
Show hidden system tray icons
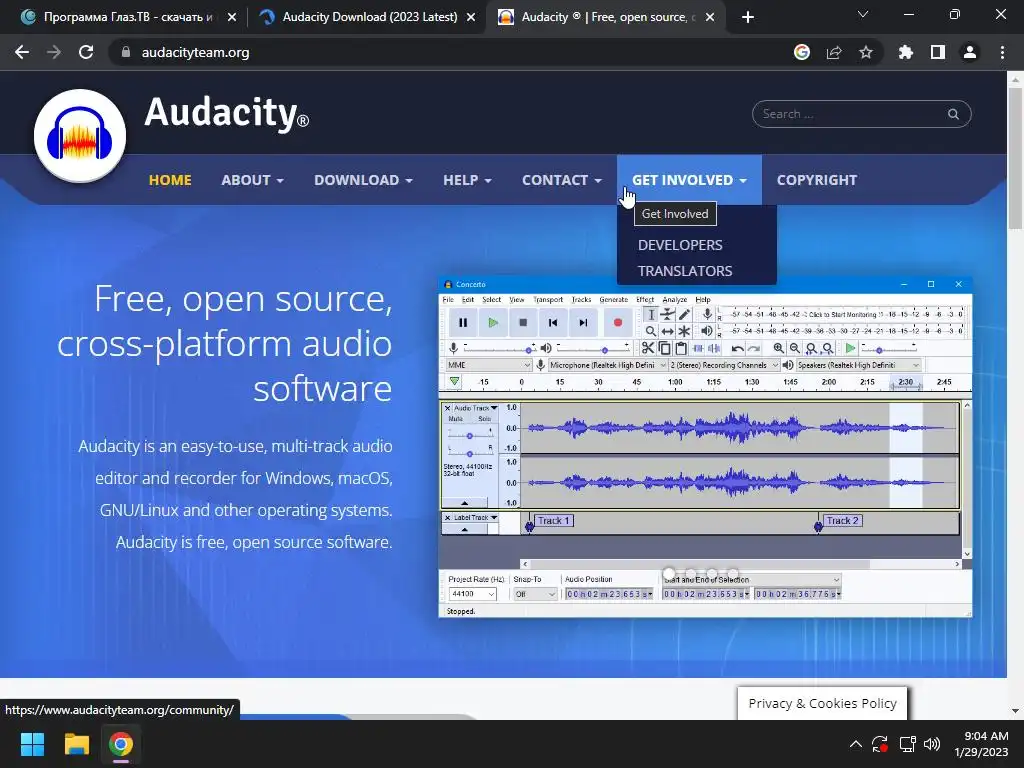pos(856,744)
